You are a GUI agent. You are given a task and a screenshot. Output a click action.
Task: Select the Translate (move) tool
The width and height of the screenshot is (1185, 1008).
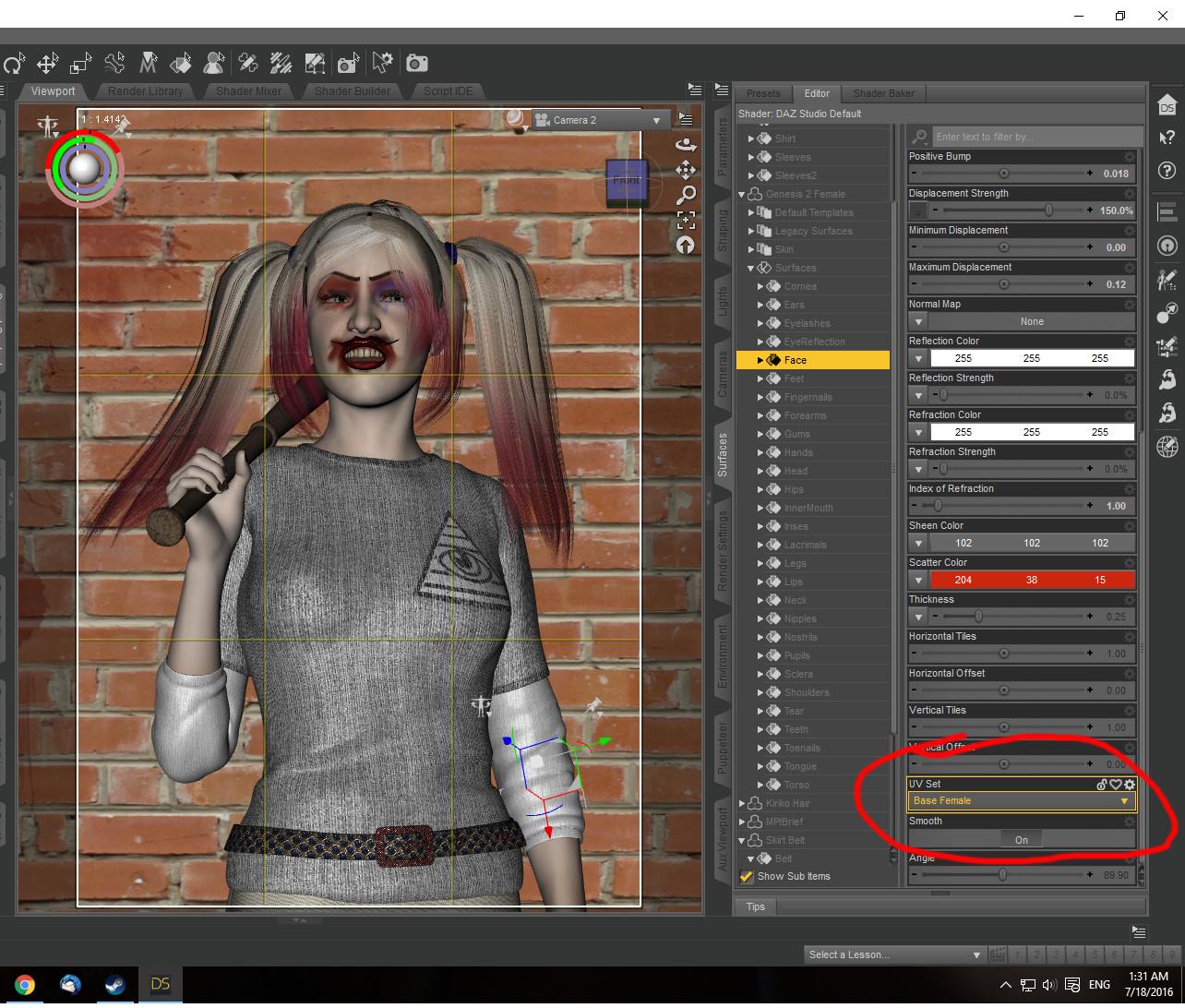tap(47, 64)
